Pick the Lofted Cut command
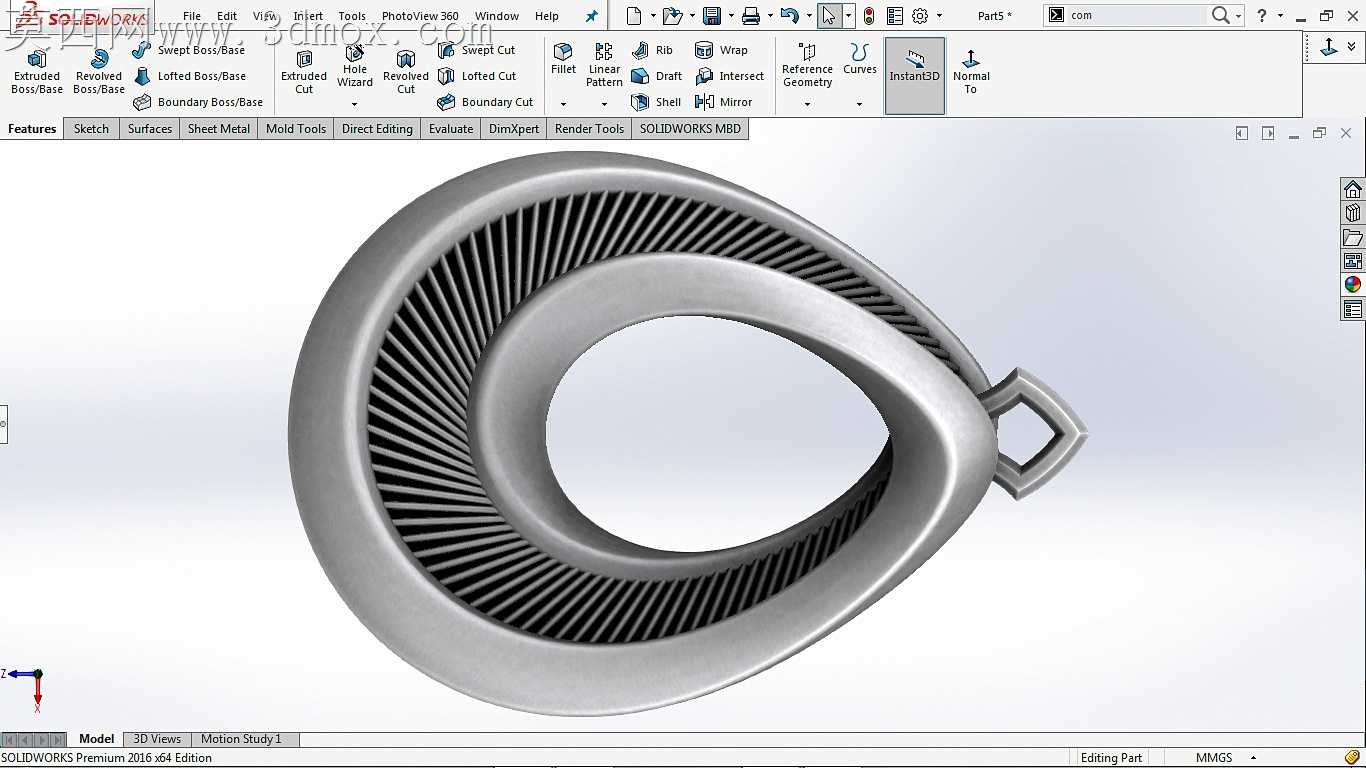 [477, 76]
